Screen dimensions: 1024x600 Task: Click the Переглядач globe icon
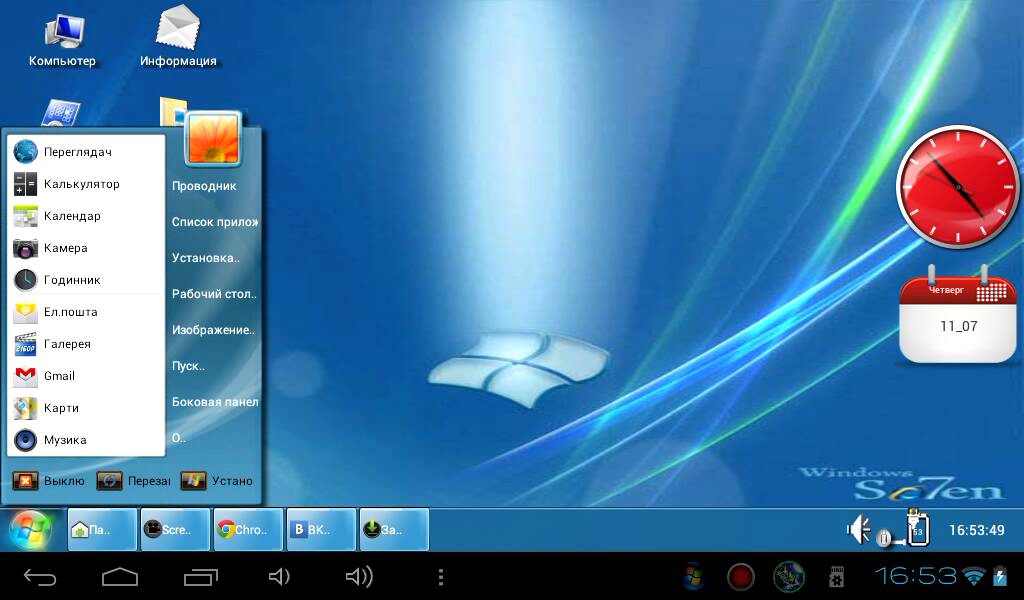pos(25,151)
